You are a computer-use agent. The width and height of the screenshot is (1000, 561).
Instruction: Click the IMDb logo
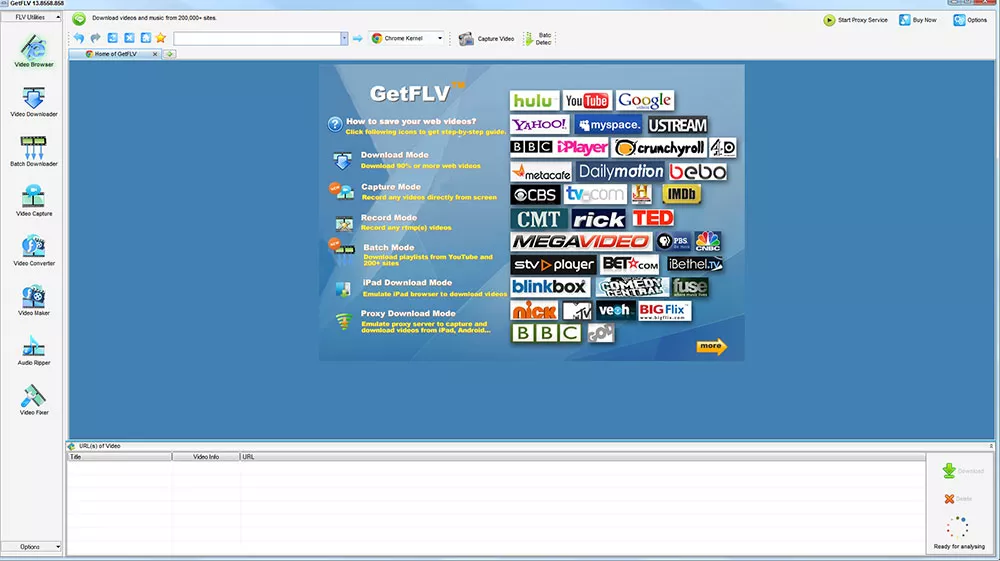[681, 194]
